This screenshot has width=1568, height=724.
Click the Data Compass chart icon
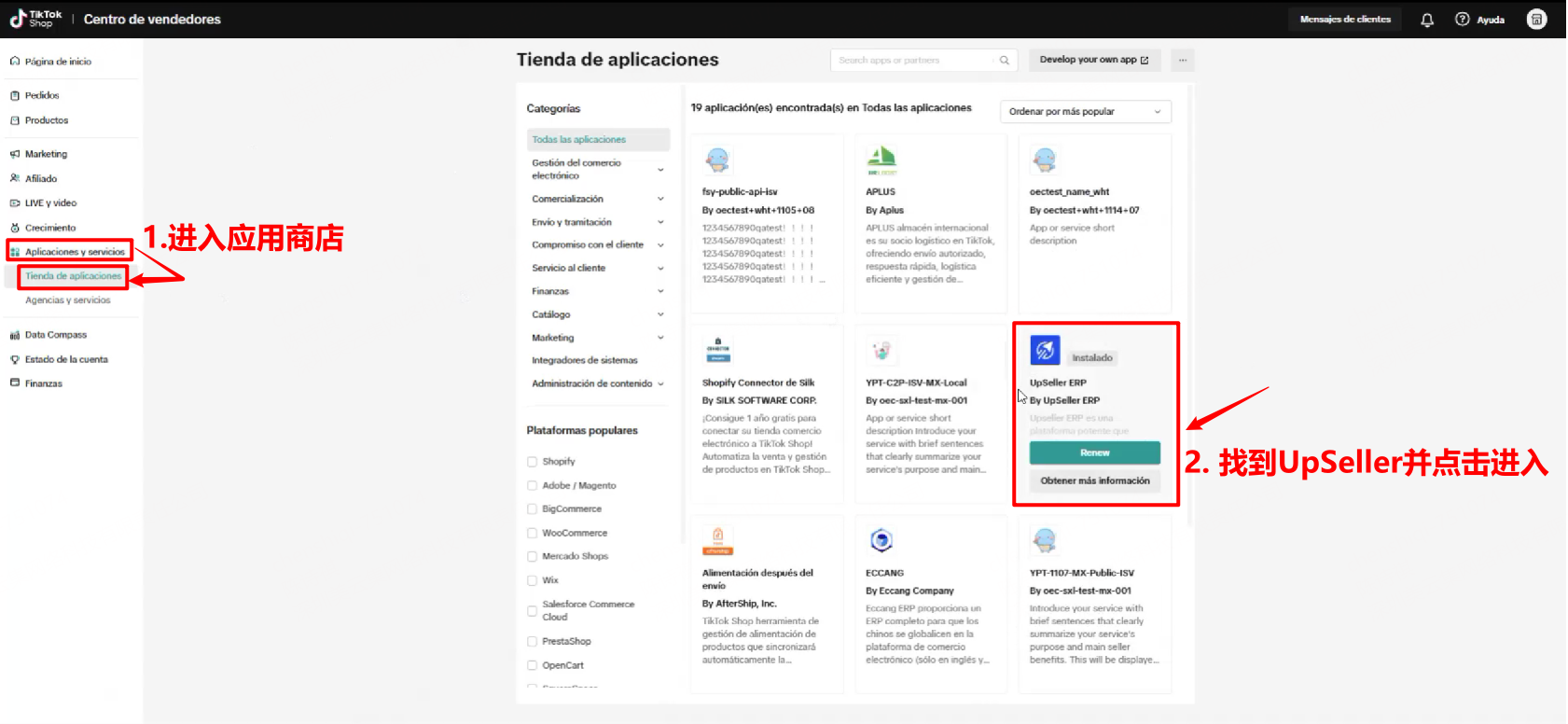tap(15, 335)
